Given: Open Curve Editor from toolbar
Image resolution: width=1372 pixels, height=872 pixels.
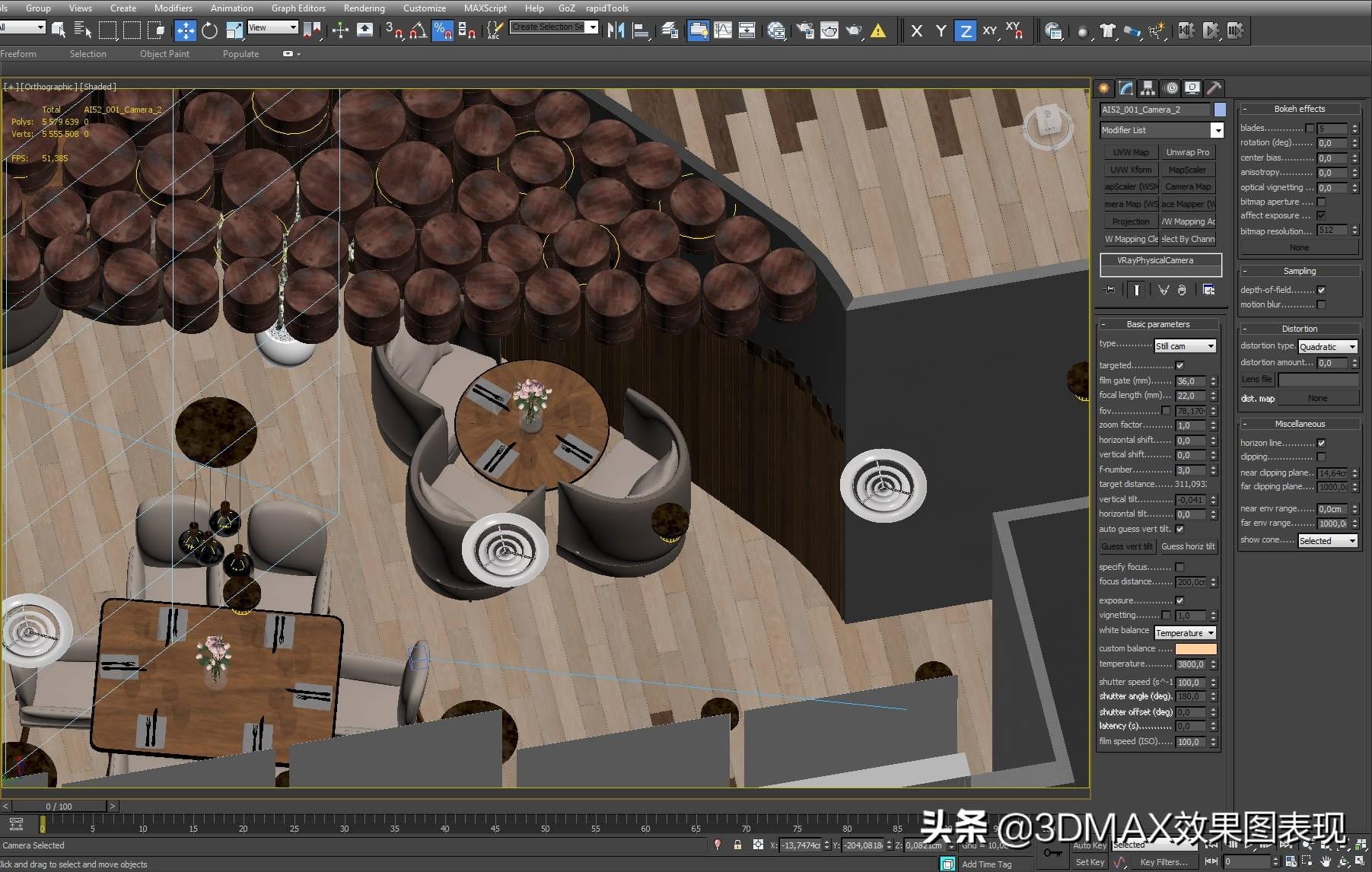Looking at the screenshot, I should [x=723, y=30].
